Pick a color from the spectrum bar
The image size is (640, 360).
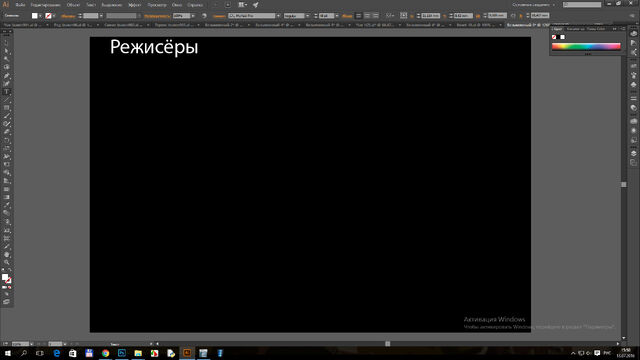[586, 47]
